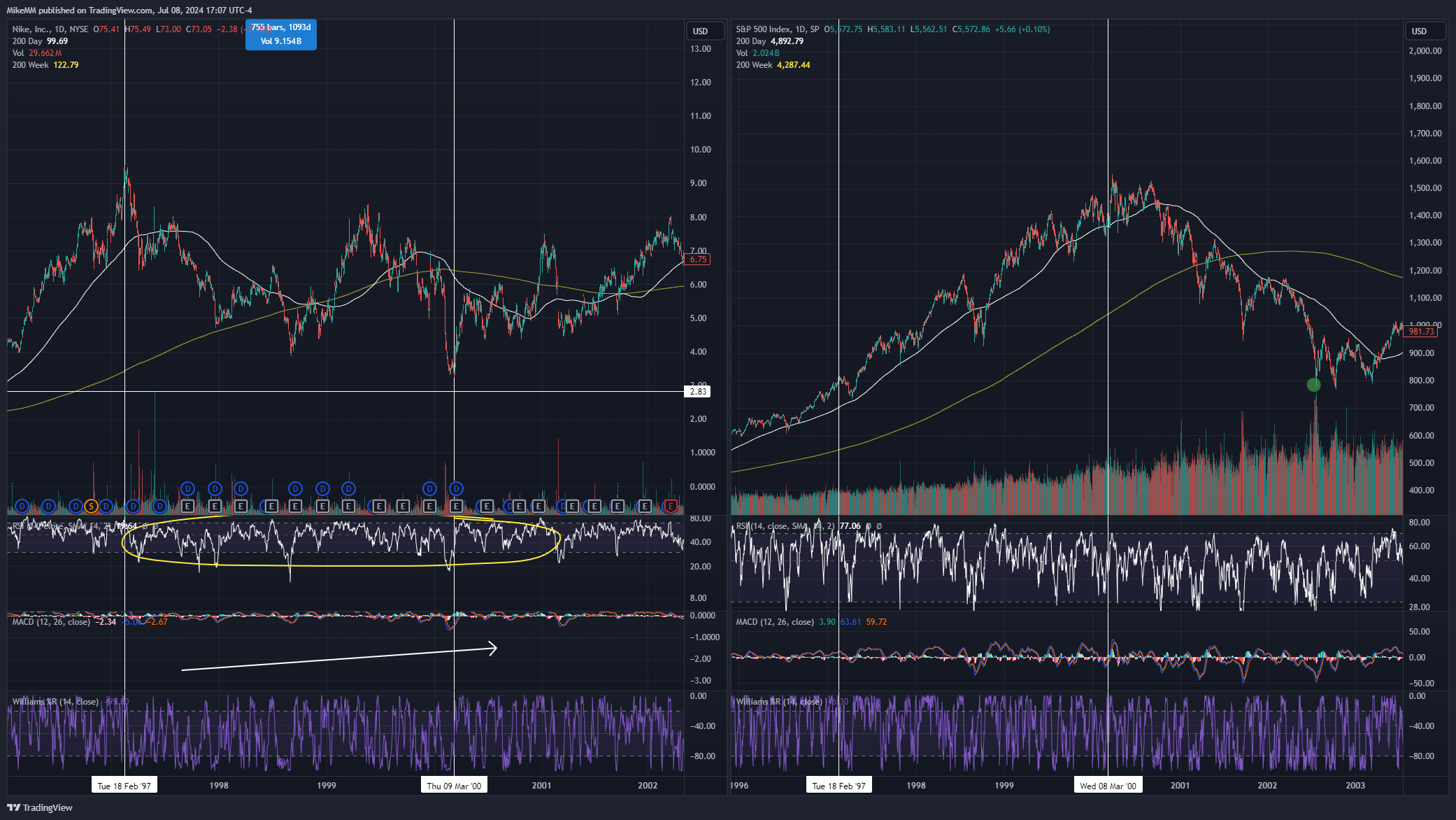Select the '200 Week 122.79' indicator legend
Image resolution: width=1456 pixels, height=820 pixels.
45,65
